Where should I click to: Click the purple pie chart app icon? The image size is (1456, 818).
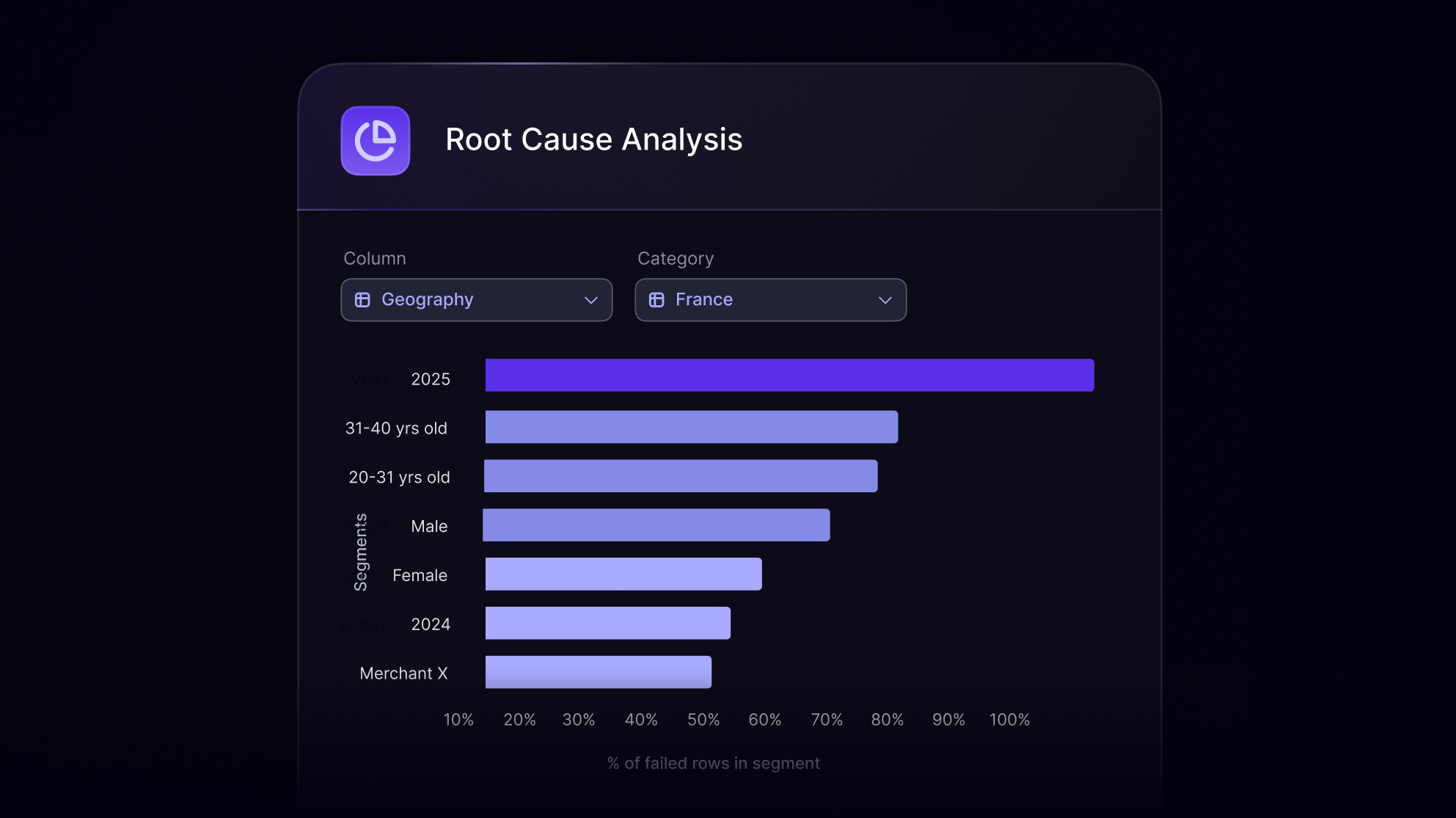(x=375, y=141)
